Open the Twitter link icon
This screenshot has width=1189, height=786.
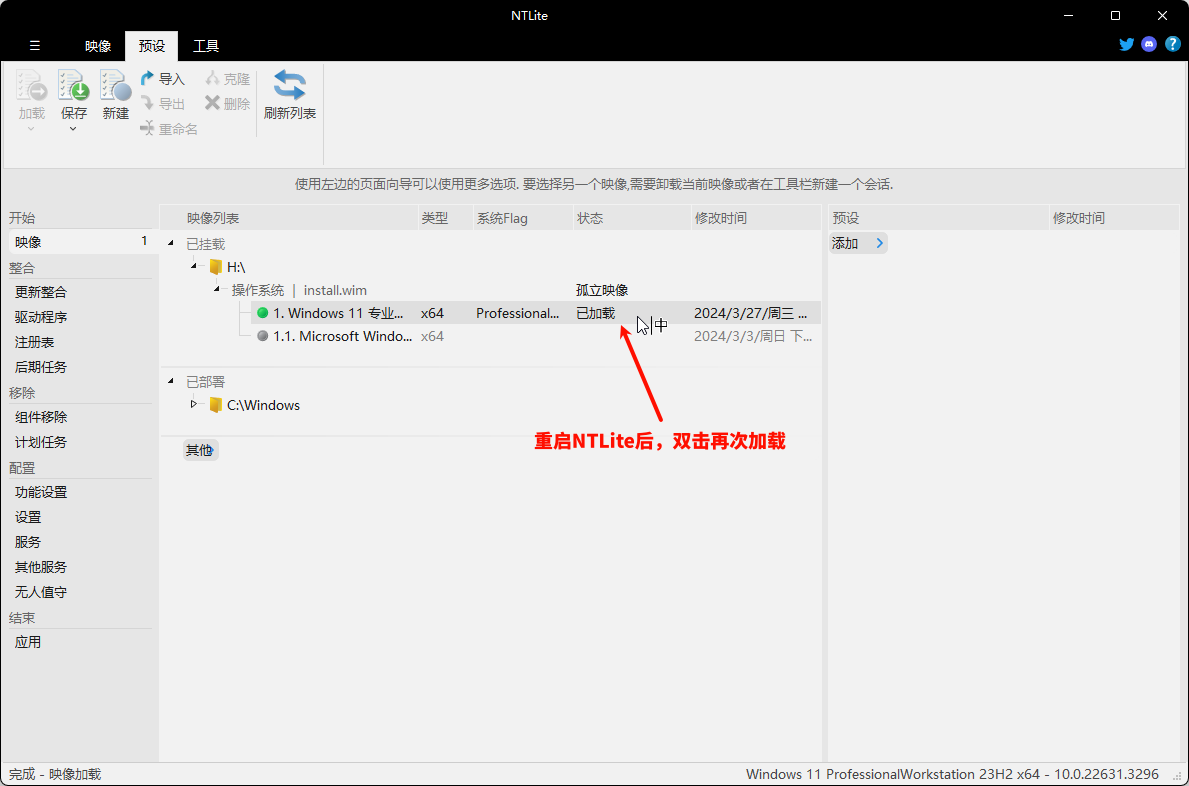[1127, 44]
